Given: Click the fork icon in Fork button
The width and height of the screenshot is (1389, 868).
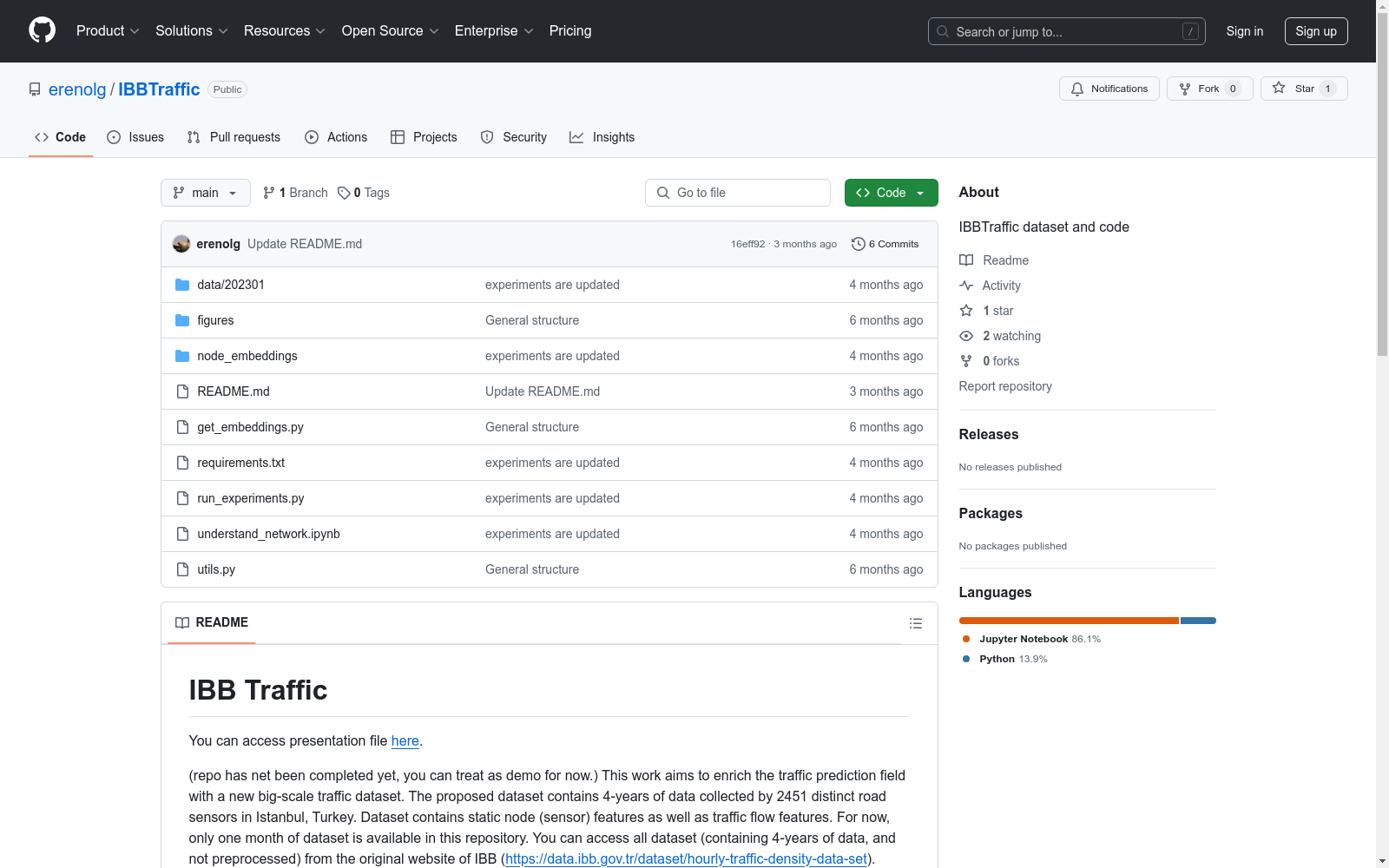Looking at the screenshot, I should click(1185, 89).
